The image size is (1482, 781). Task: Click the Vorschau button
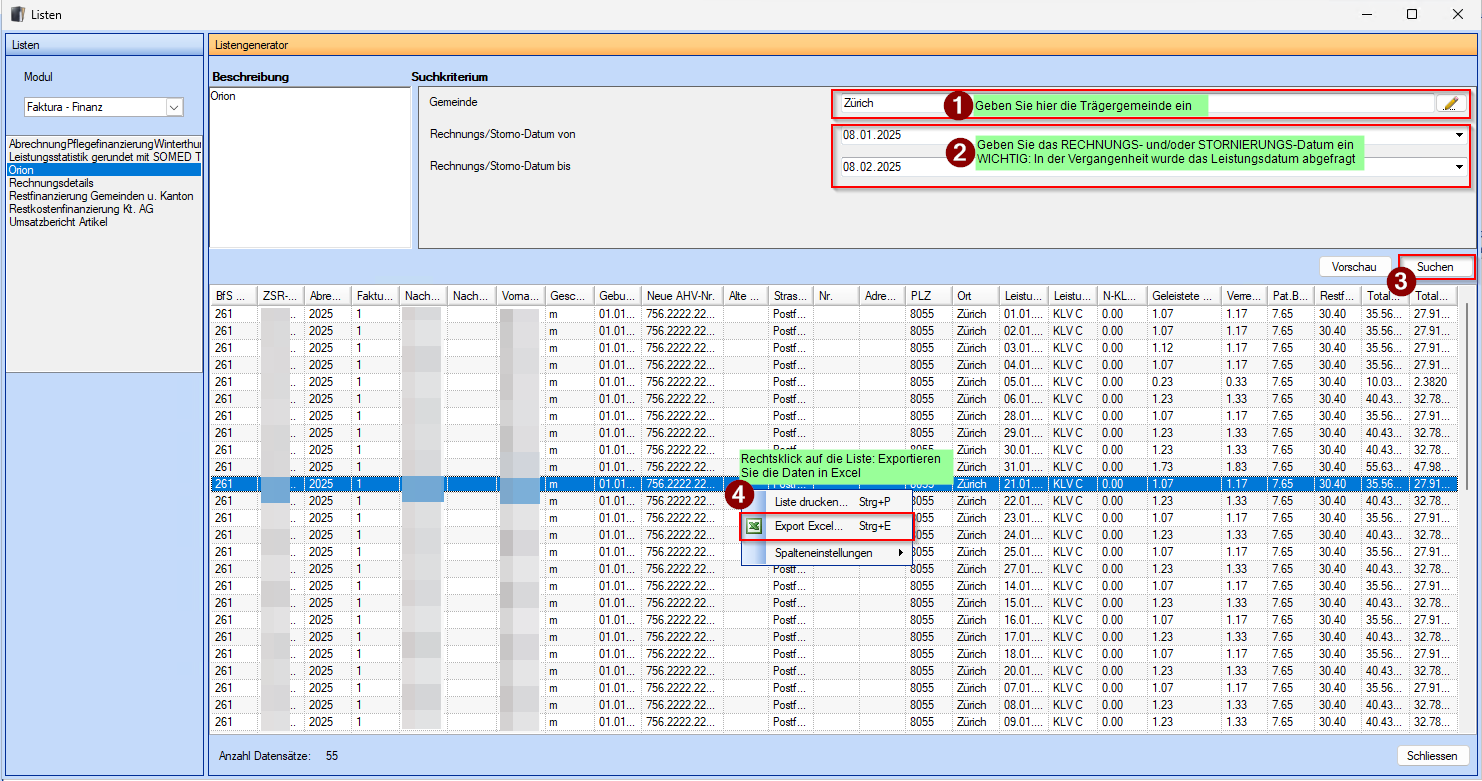pos(1354,267)
